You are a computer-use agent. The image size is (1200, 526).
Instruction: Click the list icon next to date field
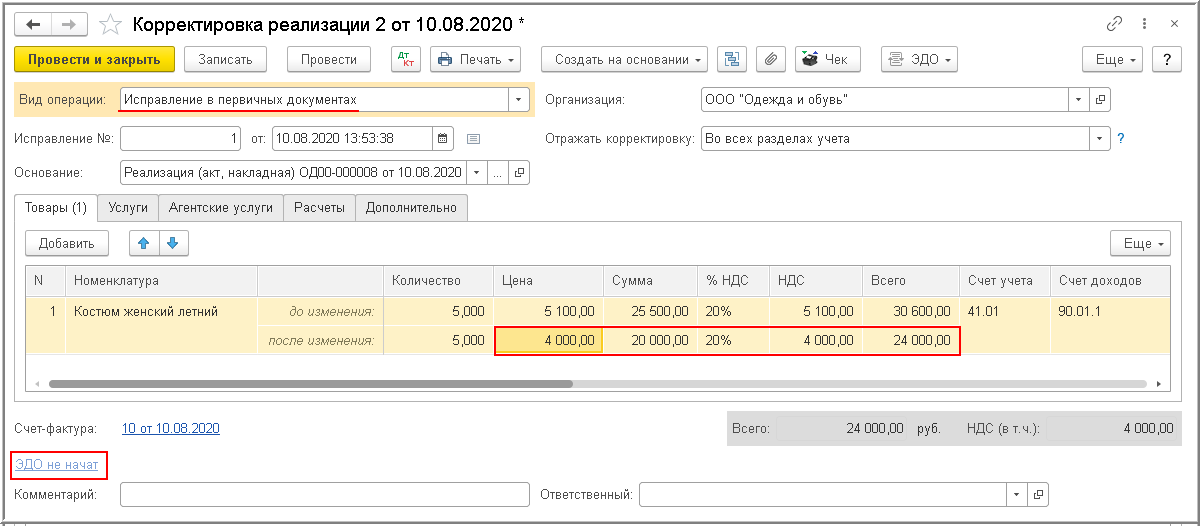tap(474, 138)
